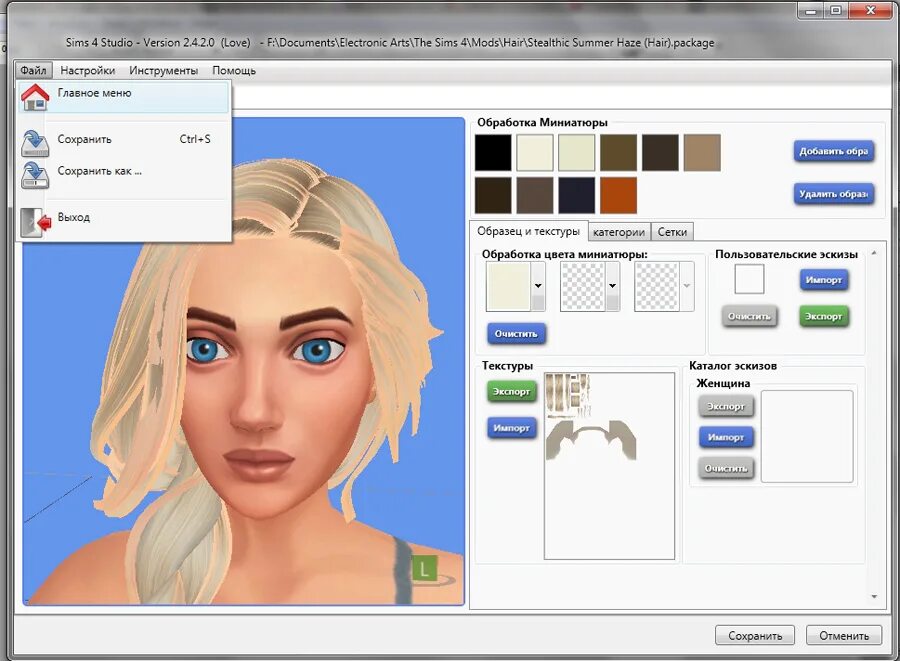Click the empty Женщина catalog thumbnail box
Image resolution: width=900 pixels, height=661 pixels.
point(806,437)
